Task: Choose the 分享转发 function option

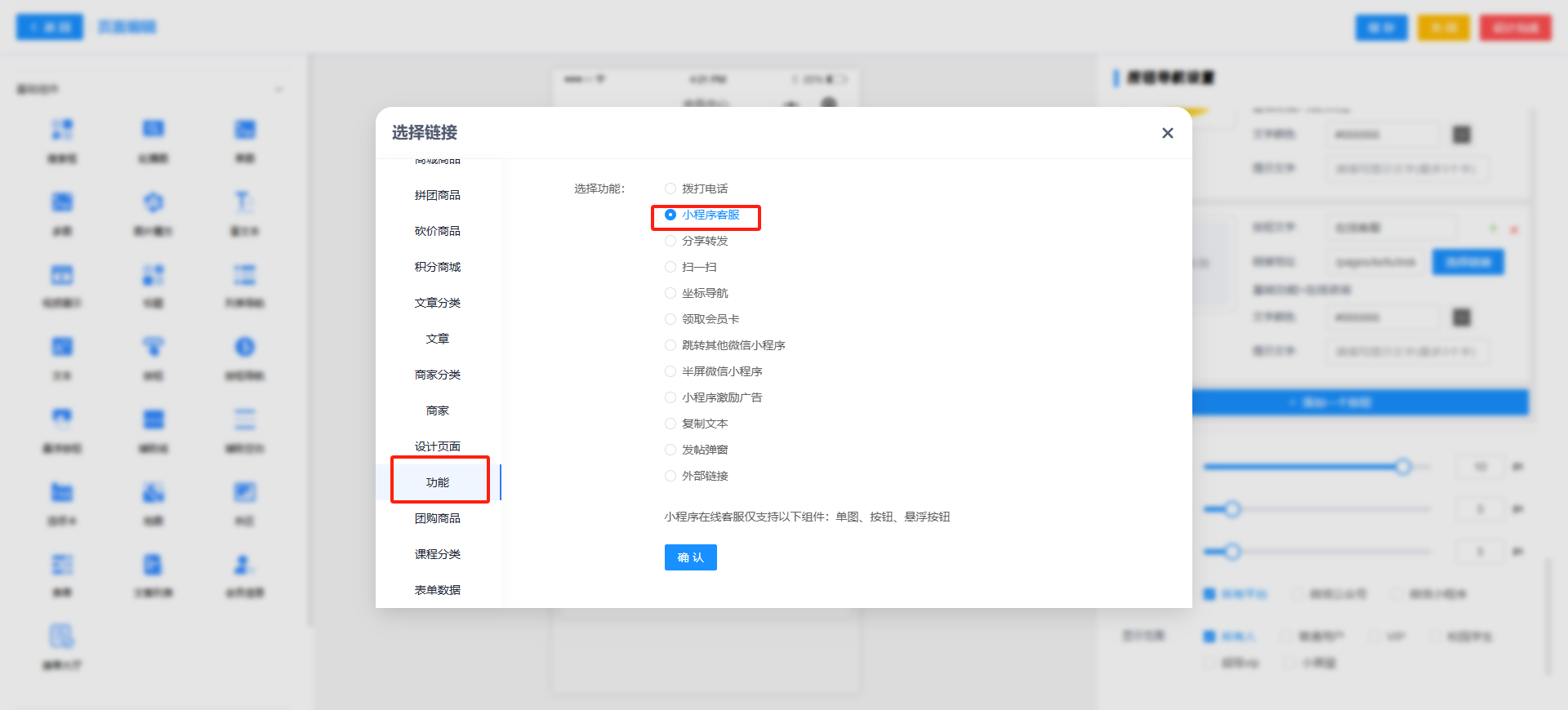Action: point(670,241)
